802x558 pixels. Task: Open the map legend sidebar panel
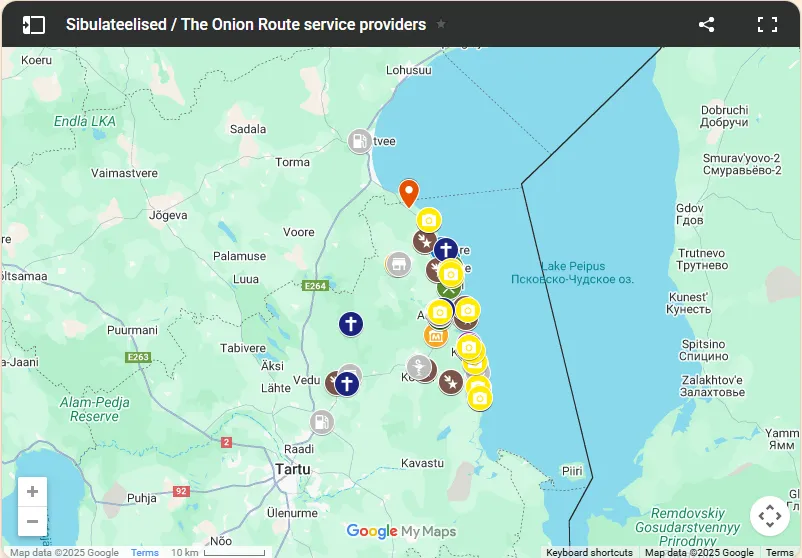click(34, 25)
